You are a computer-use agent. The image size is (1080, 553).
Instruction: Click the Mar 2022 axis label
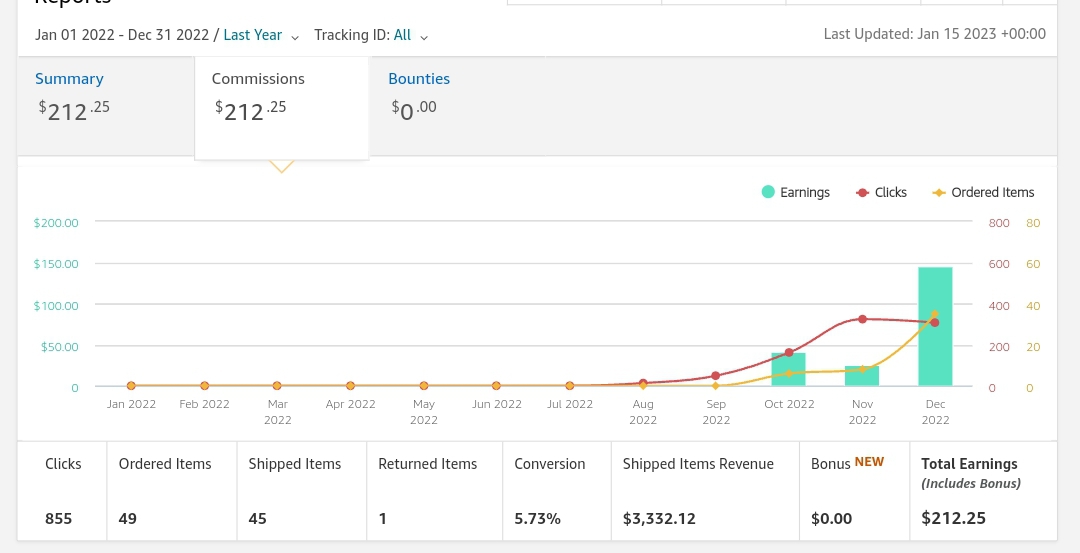[278, 411]
